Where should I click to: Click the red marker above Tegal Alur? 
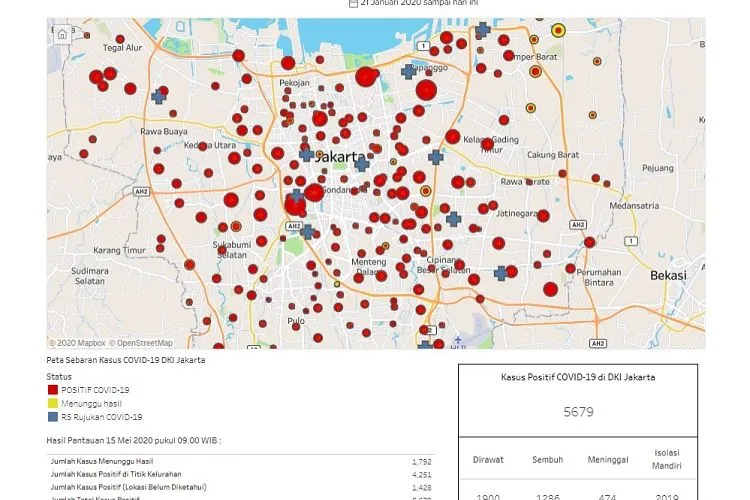[120, 39]
